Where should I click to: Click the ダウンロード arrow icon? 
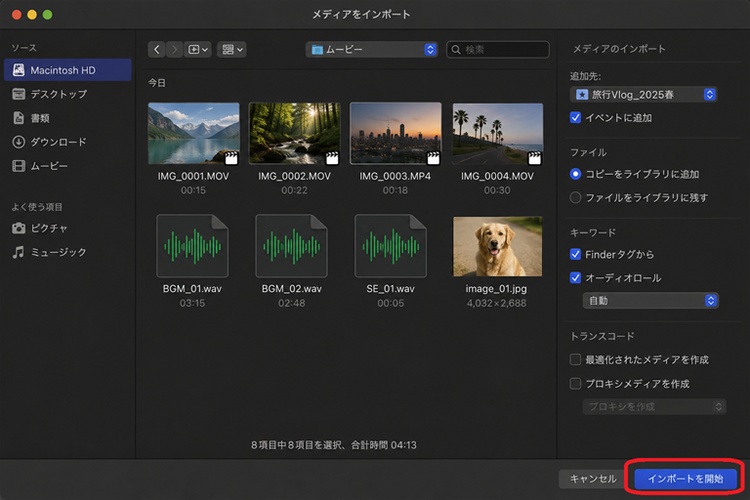(x=19, y=142)
